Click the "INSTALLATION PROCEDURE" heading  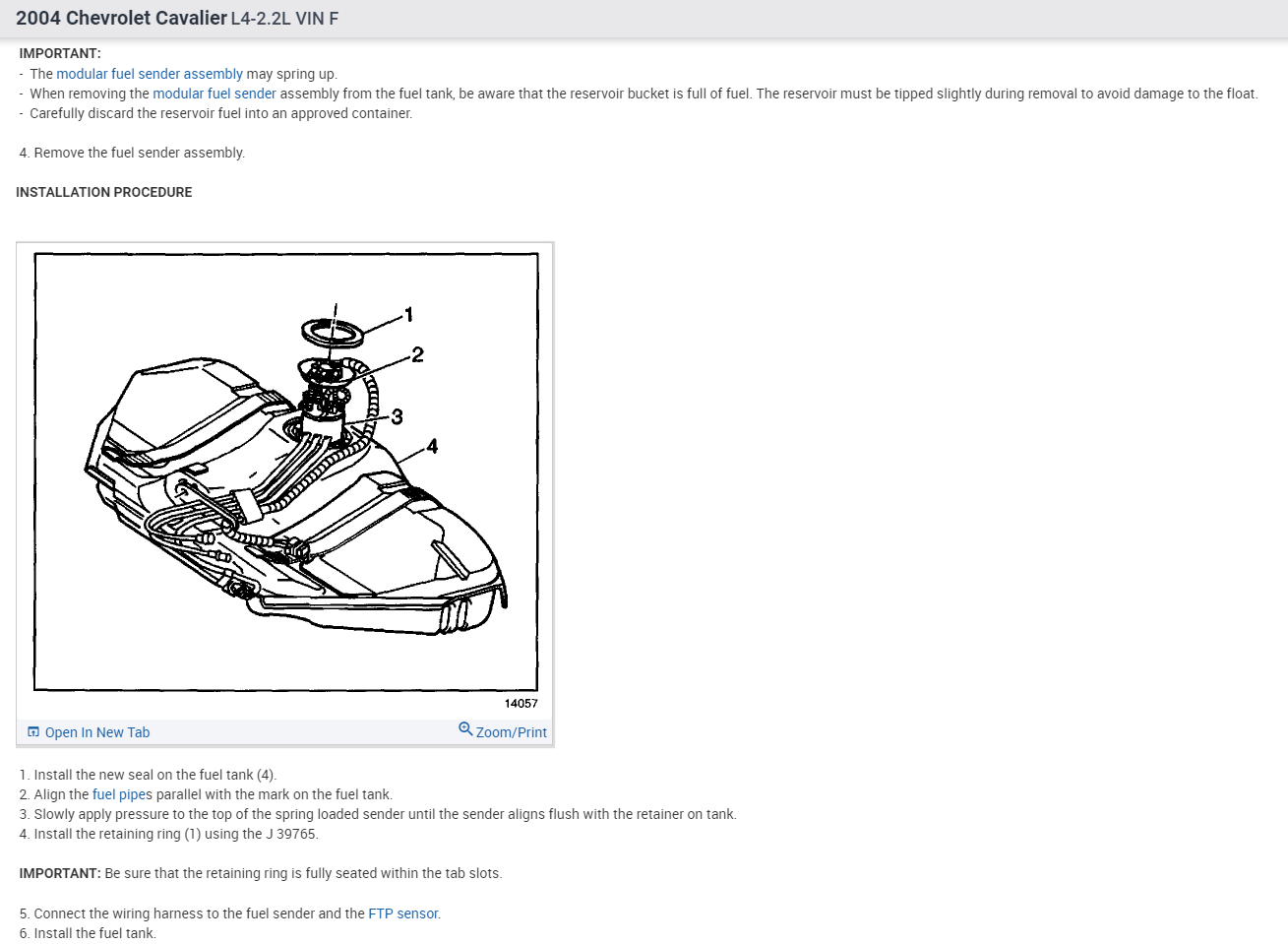(x=104, y=192)
